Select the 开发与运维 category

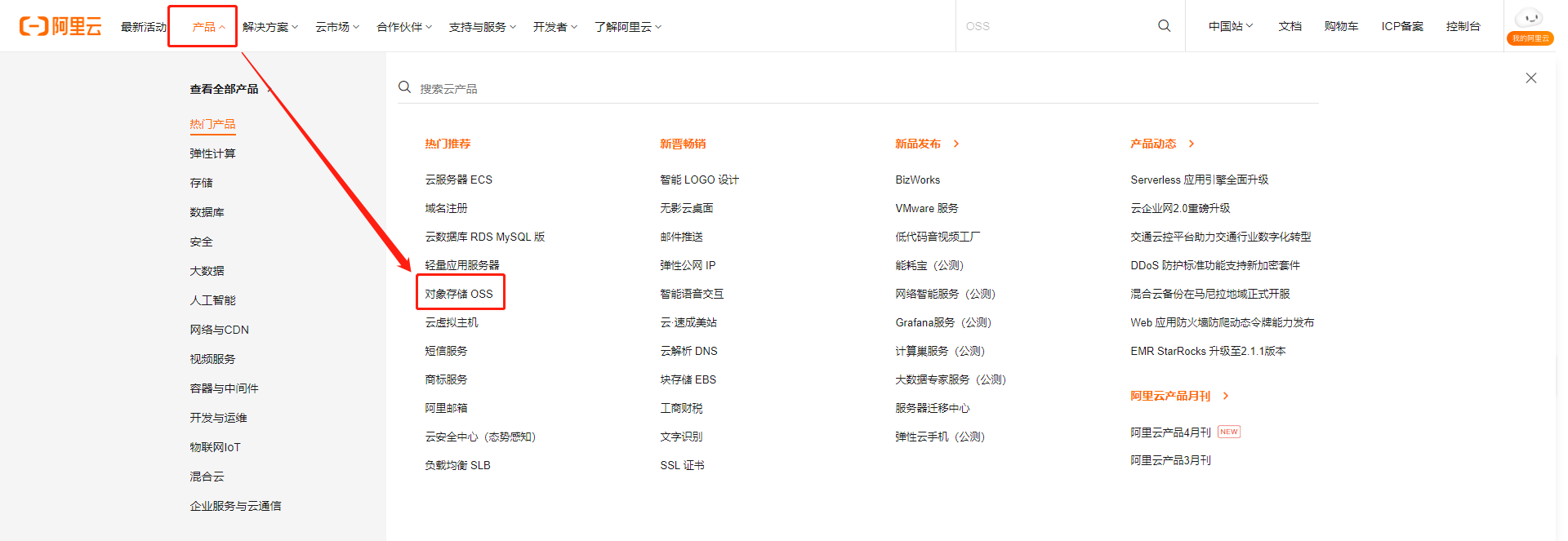218,418
